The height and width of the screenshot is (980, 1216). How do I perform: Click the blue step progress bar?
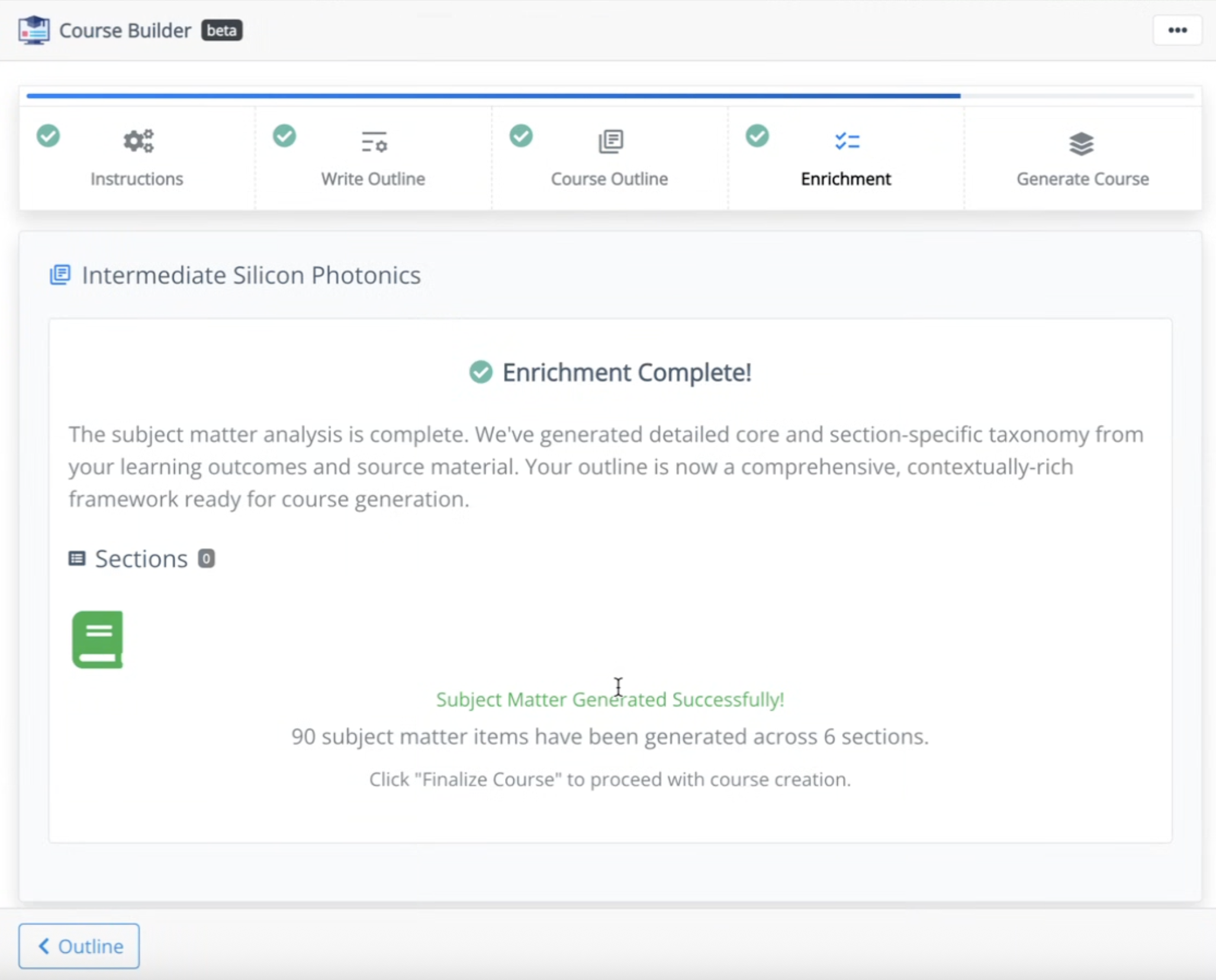pyautogui.click(x=493, y=95)
